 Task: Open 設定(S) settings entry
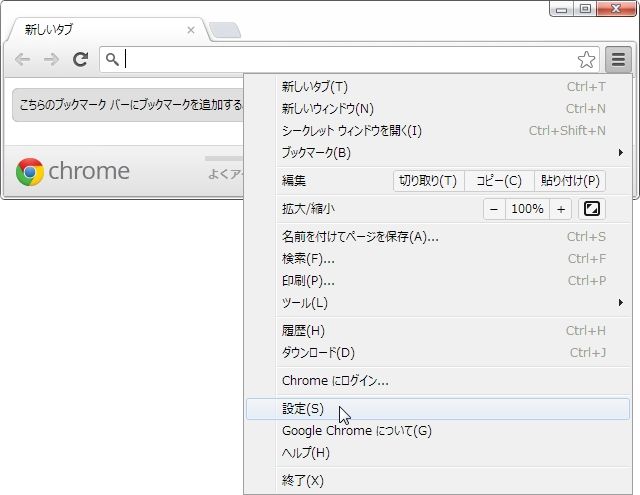[438, 409]
